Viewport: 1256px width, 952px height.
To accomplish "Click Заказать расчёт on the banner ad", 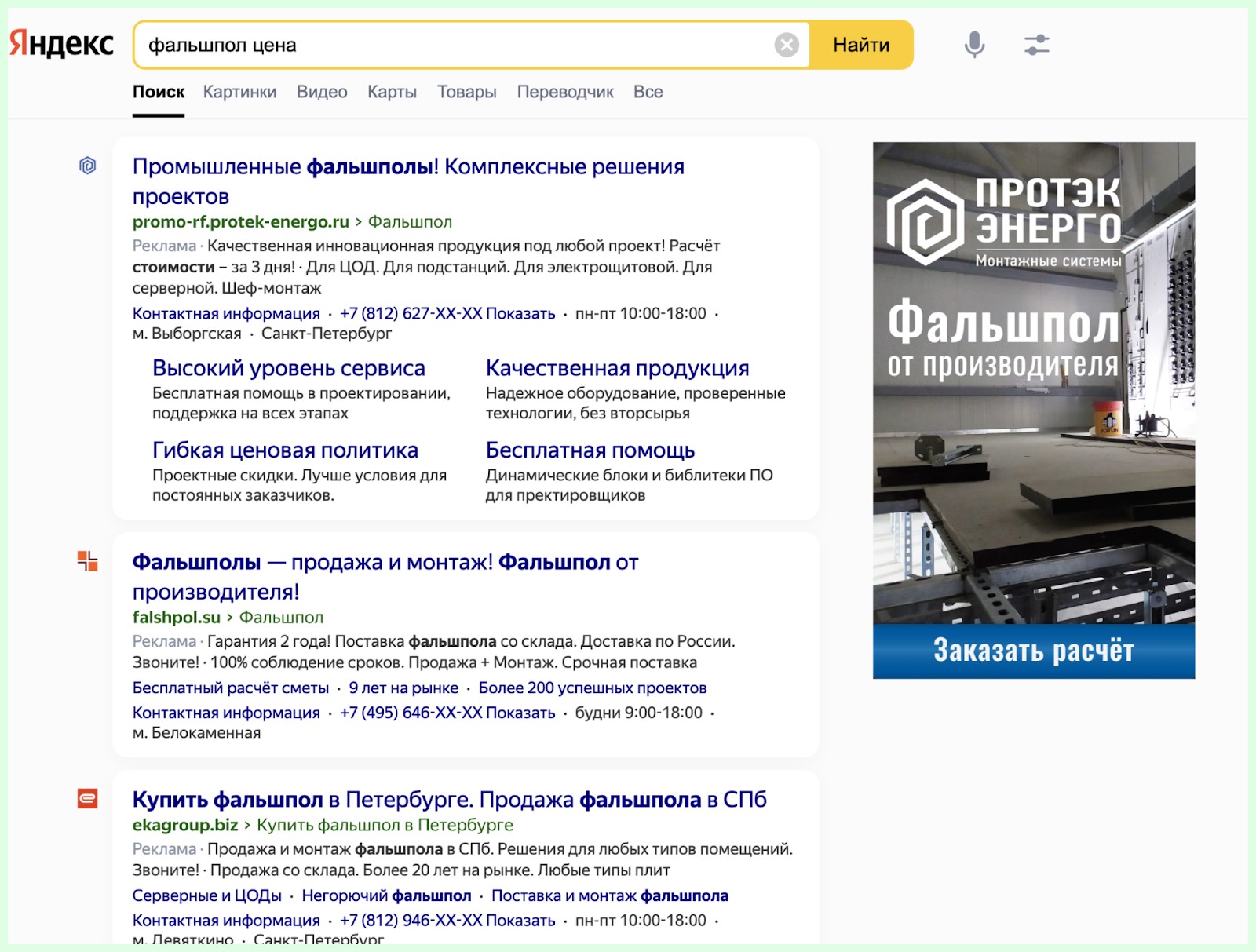I will point(1033,651).
